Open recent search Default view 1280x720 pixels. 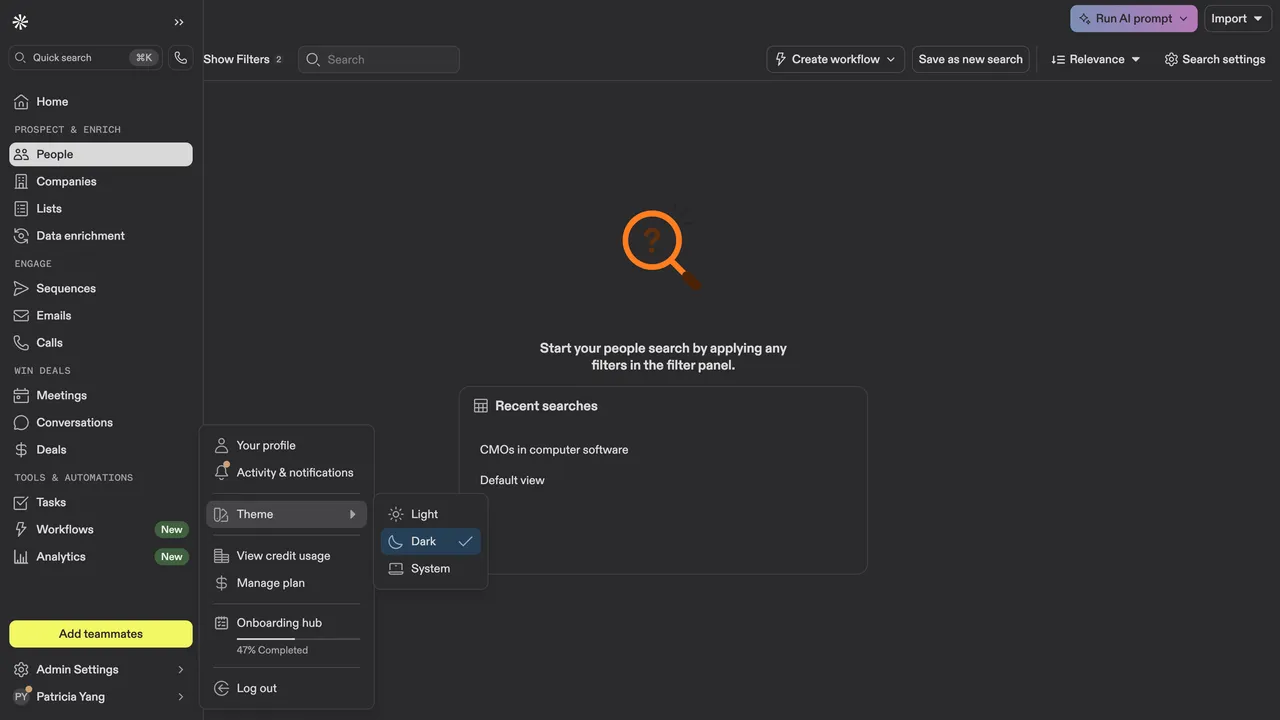[x=512, y=481]
